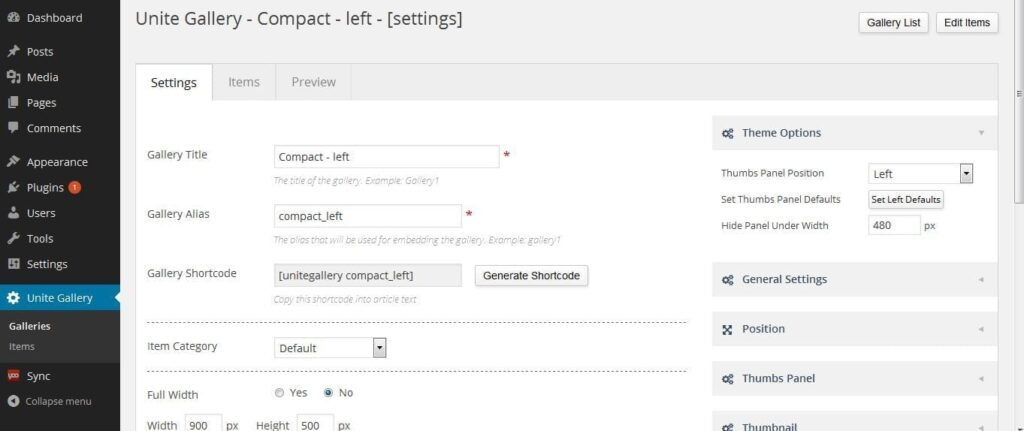Expand the Position settings section

pos(855,329)
